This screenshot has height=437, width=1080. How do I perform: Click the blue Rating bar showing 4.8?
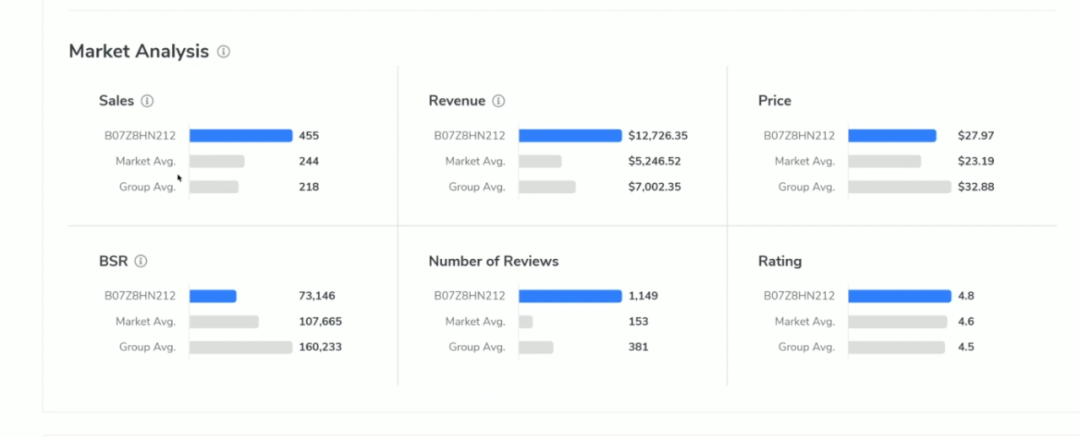coord(899,296)
